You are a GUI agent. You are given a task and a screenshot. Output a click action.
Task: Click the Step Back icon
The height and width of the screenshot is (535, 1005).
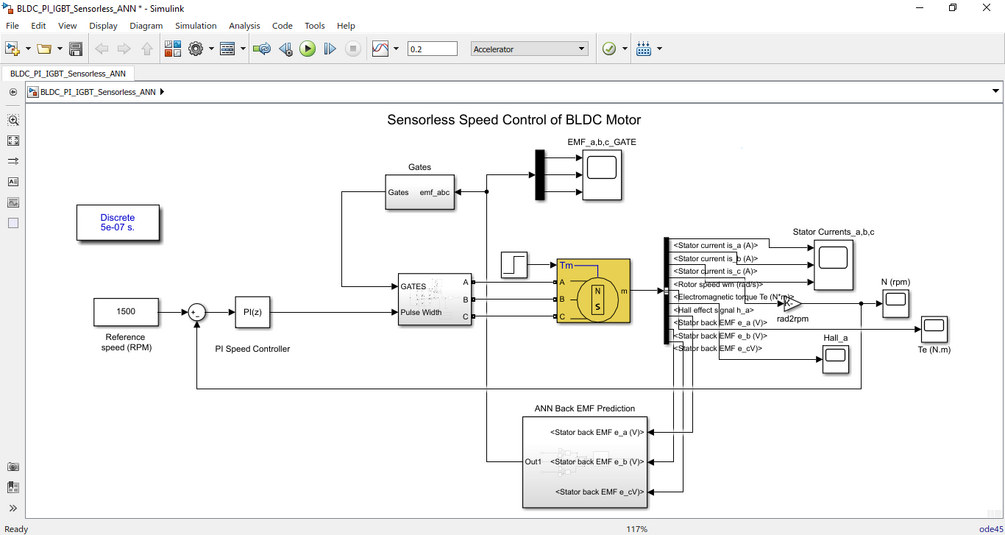pyautogui.click(x=286, y=49)
